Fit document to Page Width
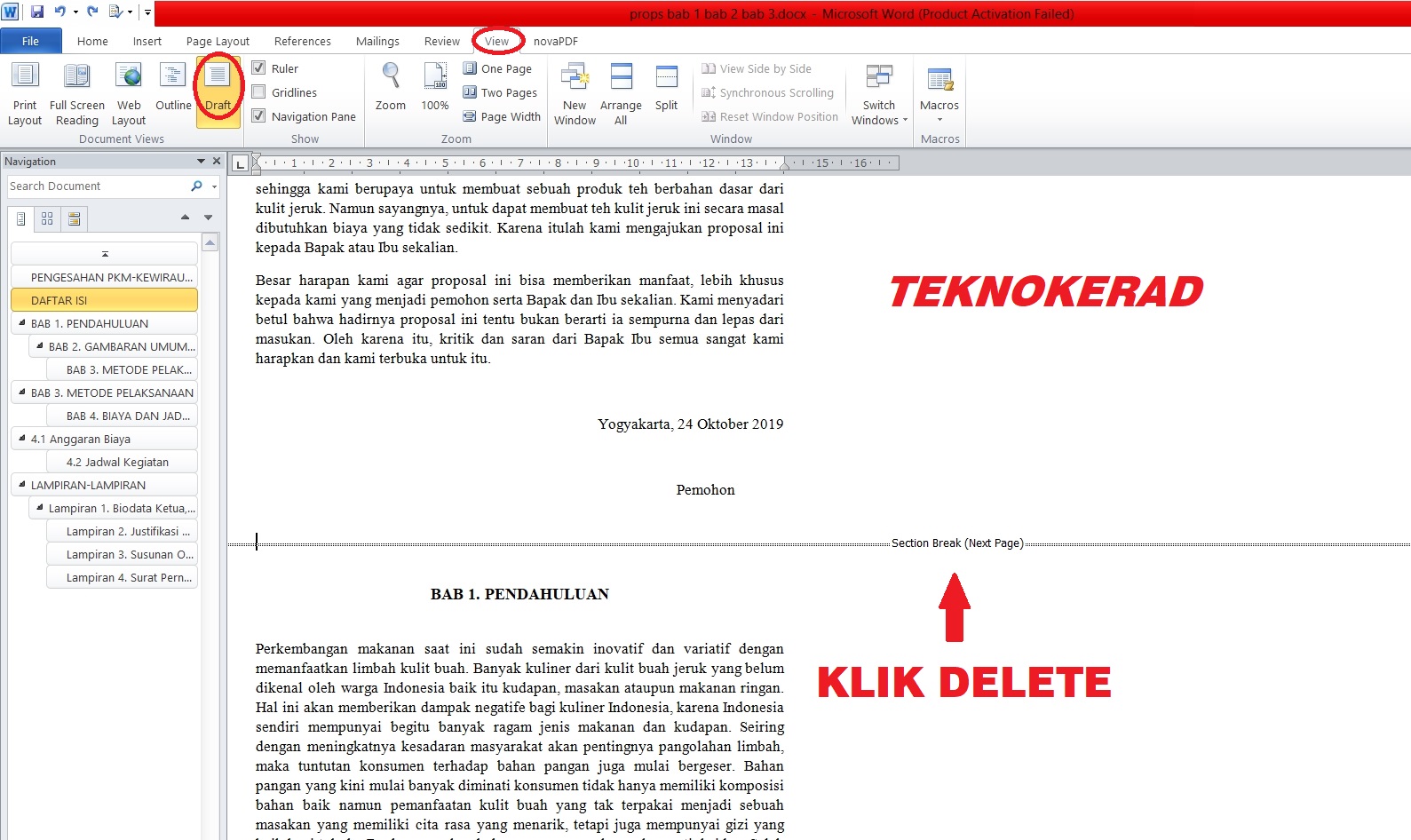This screenshot has height=840, width=1411. coord(502,116)
